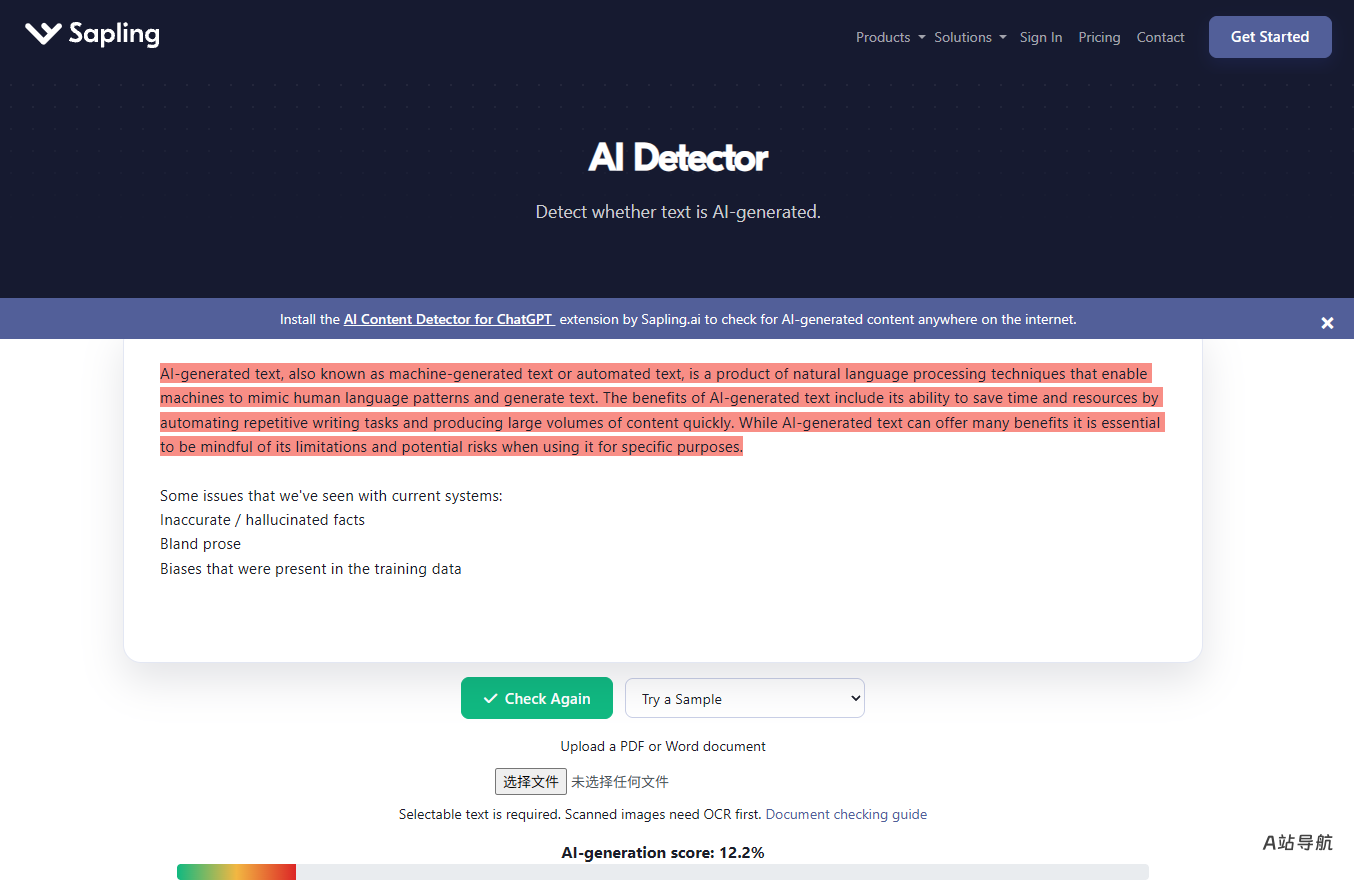Click 'Detect whether text is AI-generated.' subtitle
The image size is (1354, 886).
[678, 212]
